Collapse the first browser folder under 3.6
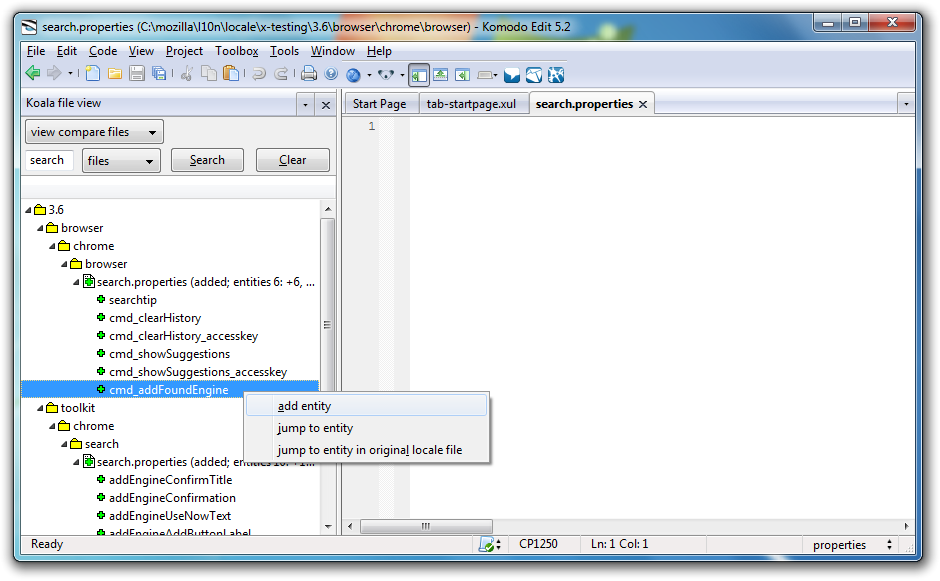This screenshot has width=940, height=581. 40,228
